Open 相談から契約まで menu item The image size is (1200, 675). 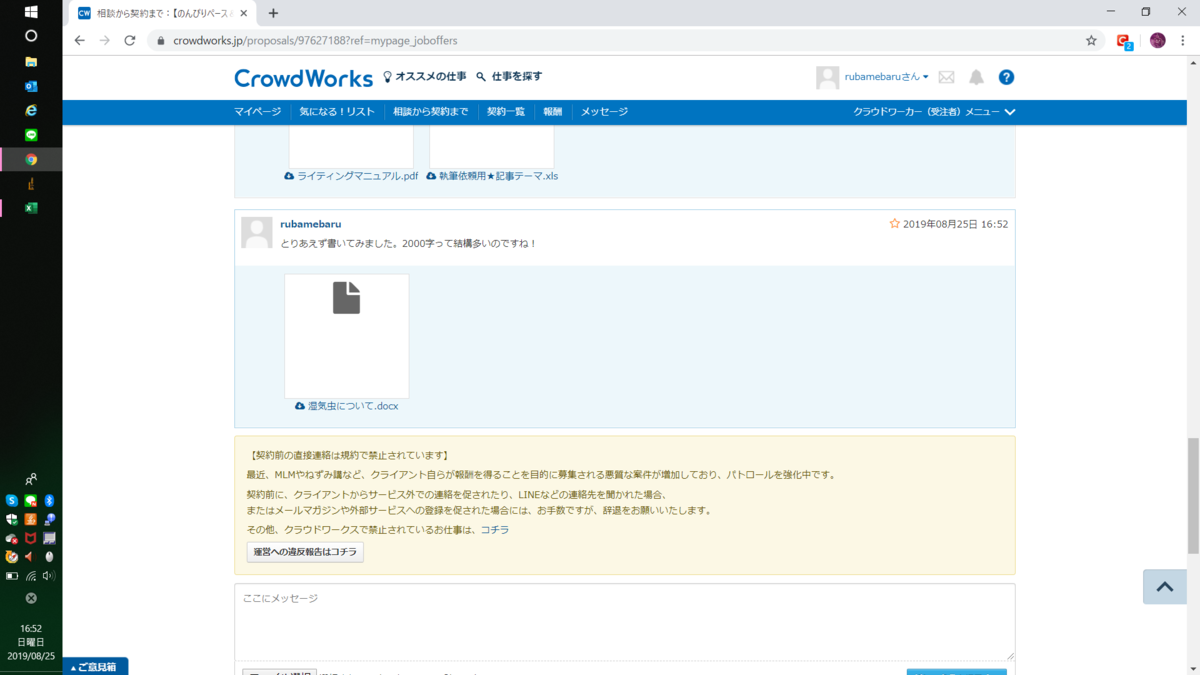431,112
